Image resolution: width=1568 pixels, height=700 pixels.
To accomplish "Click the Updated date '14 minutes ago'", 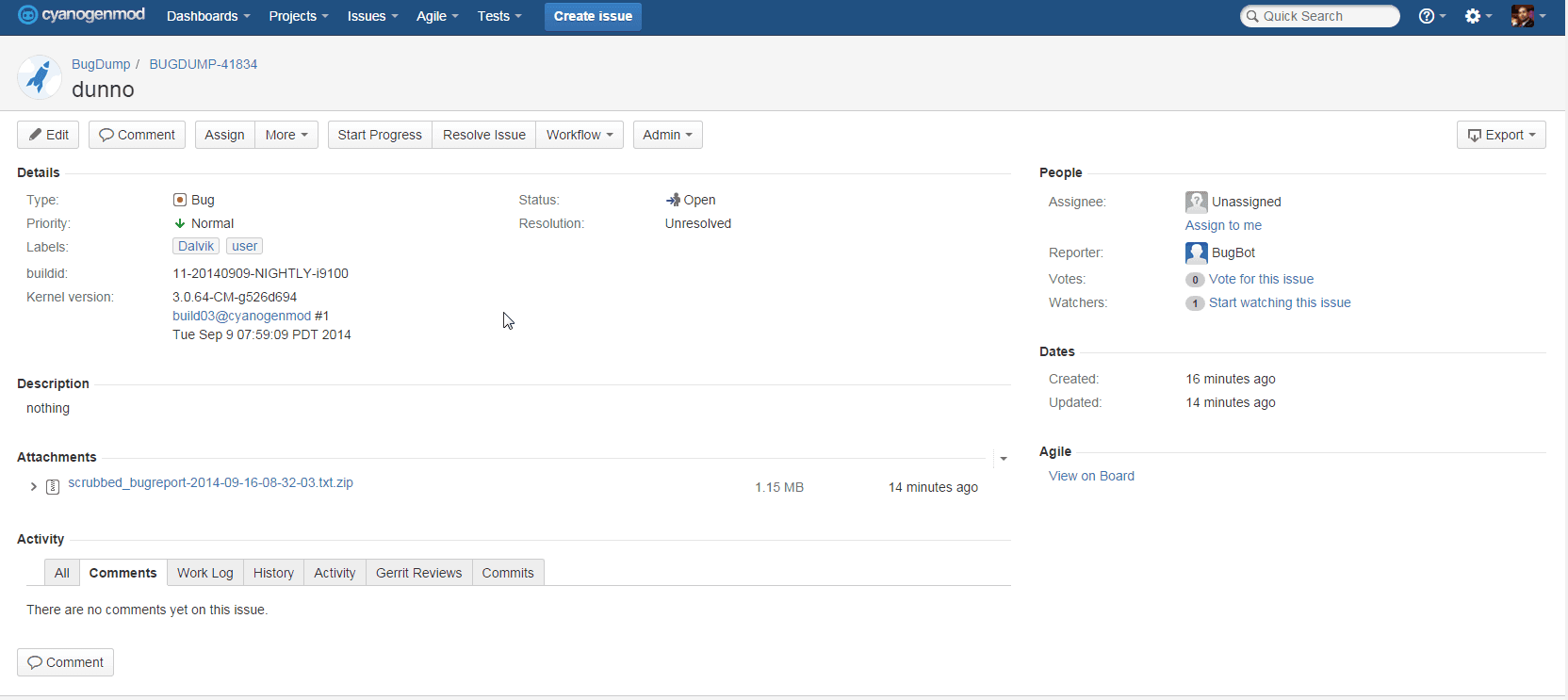I will (x=1231, y=402).
